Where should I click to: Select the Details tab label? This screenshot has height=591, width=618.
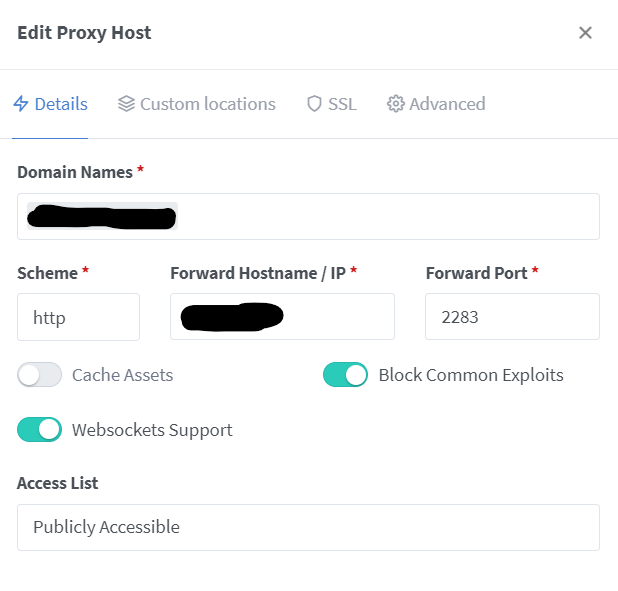click(61, 104)
